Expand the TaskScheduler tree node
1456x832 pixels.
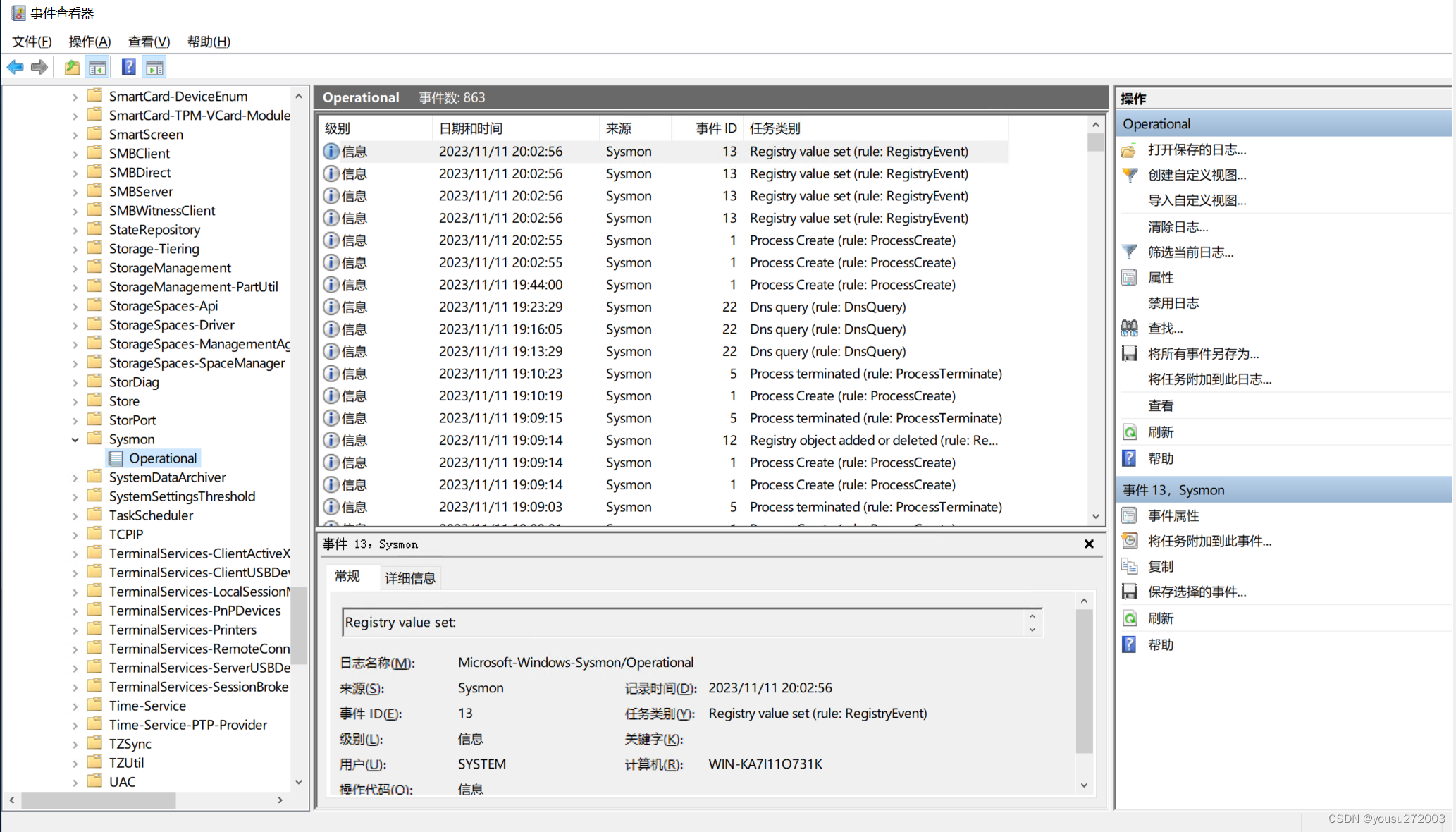pyautogui.click(x=75, y=515)
